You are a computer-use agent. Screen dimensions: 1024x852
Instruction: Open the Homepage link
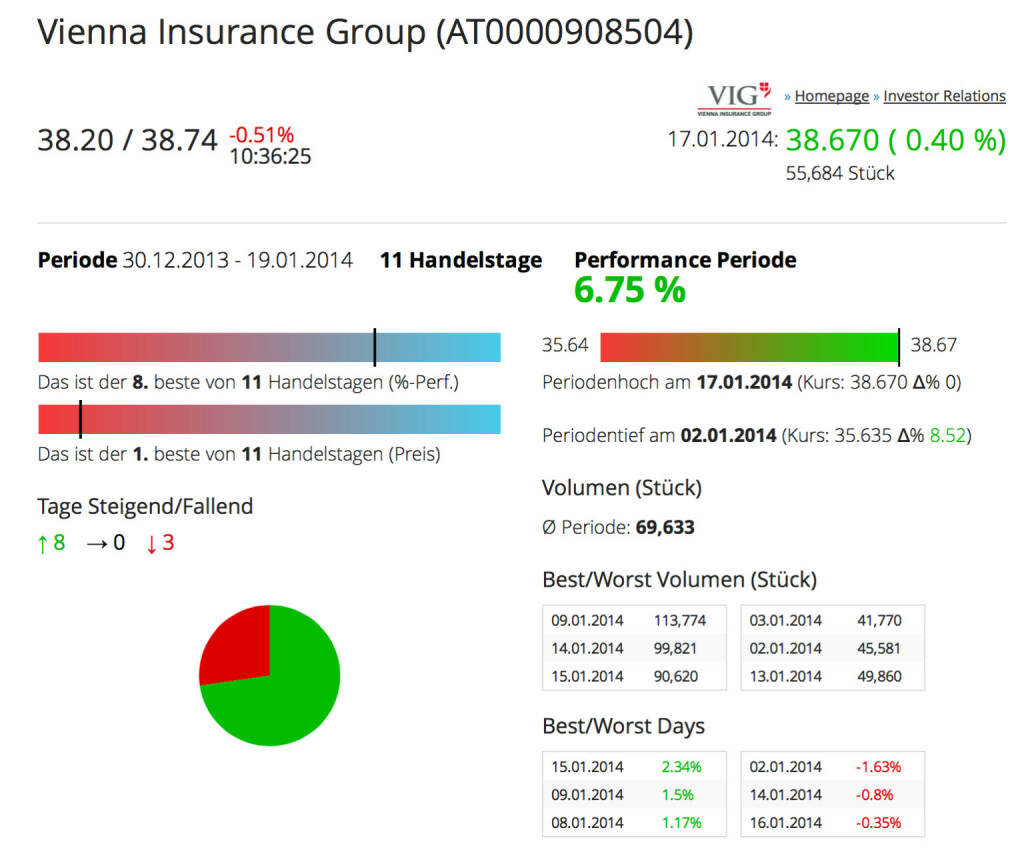831,96
